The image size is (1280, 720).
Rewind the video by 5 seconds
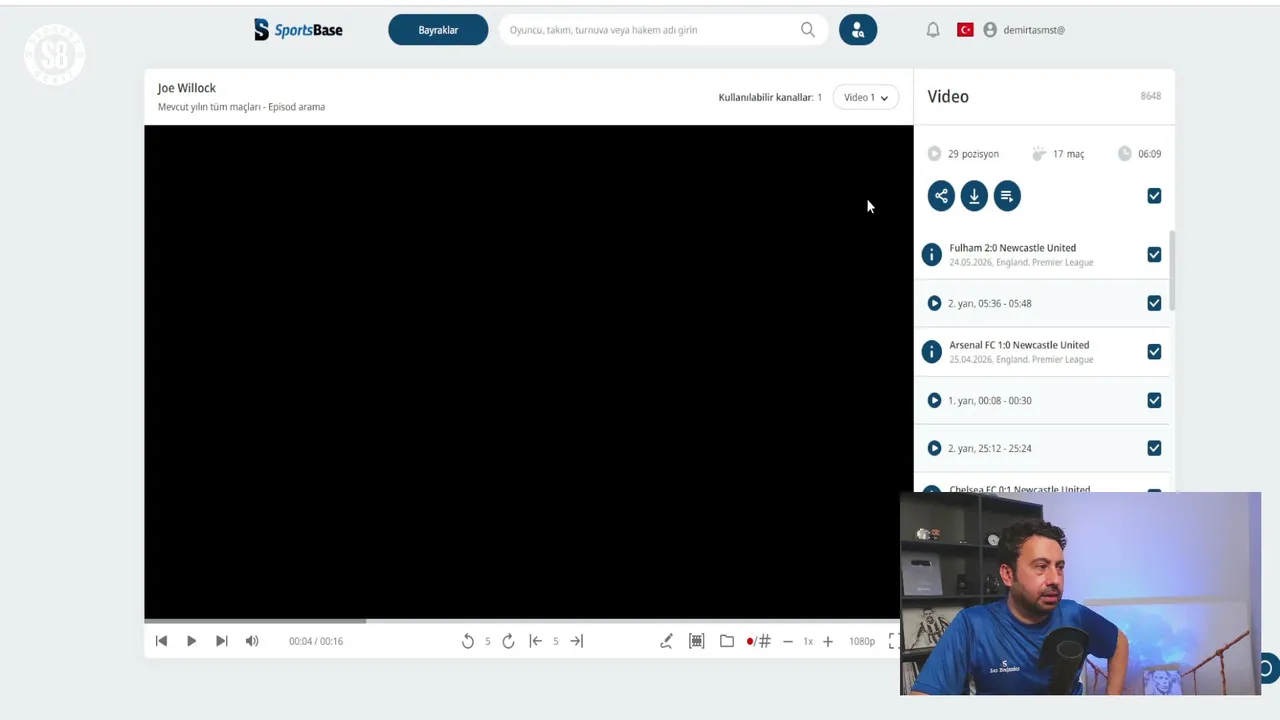(x=467, y=641)
